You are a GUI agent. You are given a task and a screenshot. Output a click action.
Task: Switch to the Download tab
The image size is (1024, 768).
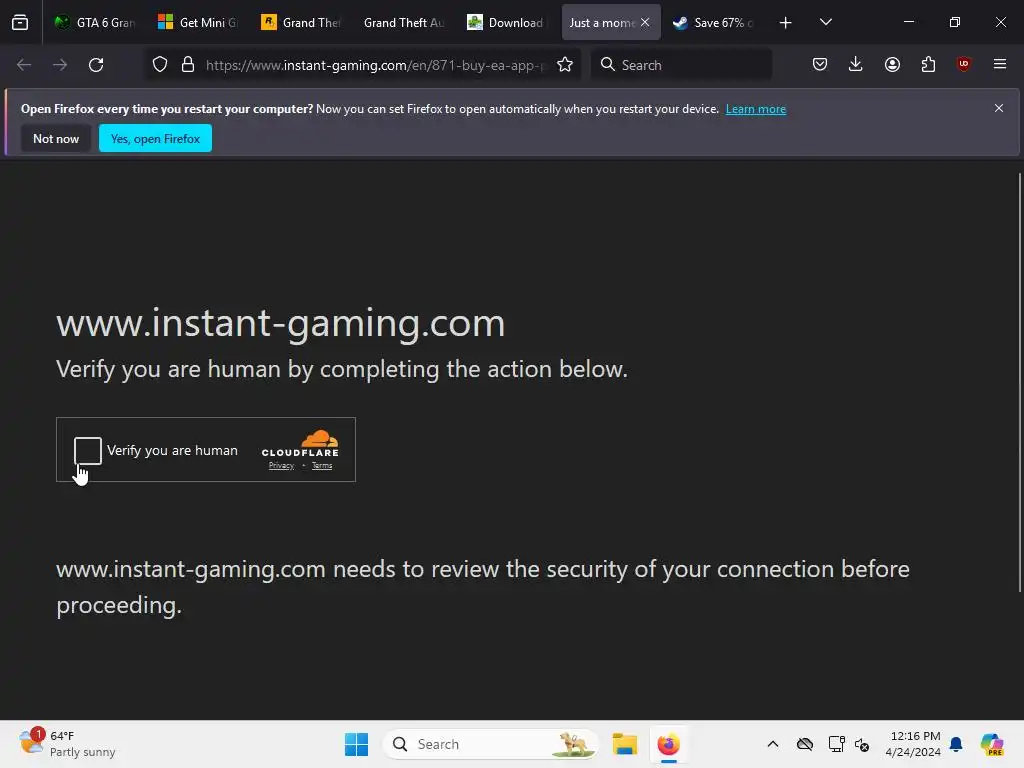click(x=507, y=22)
